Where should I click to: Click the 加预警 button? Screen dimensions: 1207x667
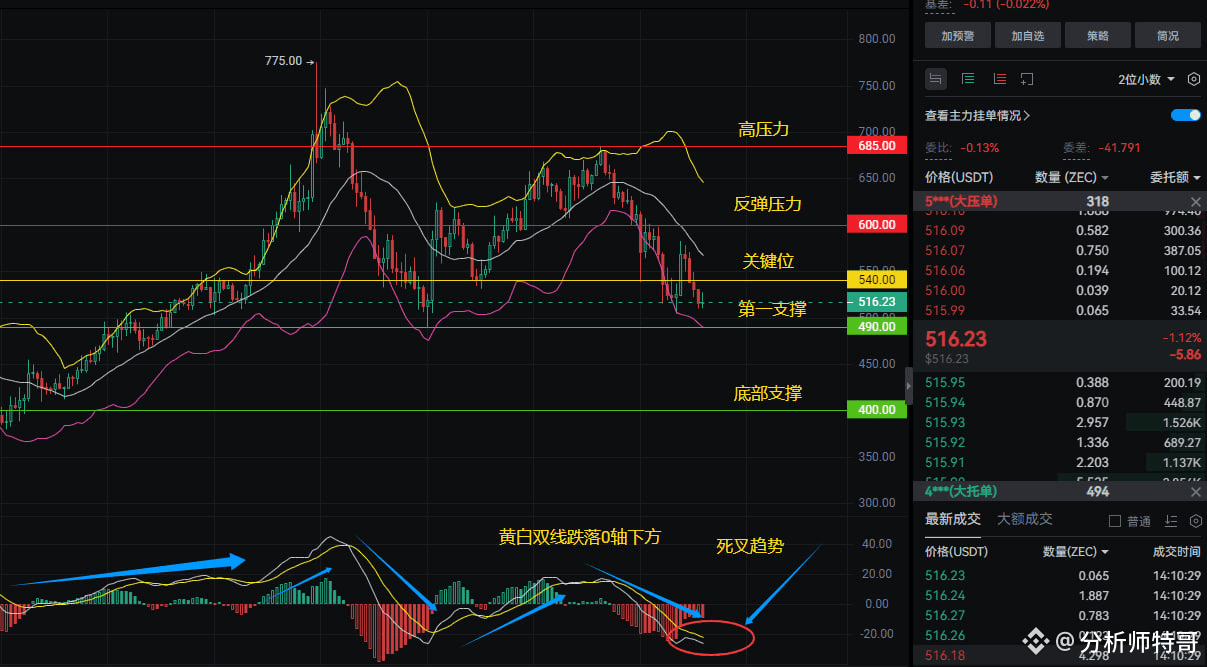click(x=958, y=36)
